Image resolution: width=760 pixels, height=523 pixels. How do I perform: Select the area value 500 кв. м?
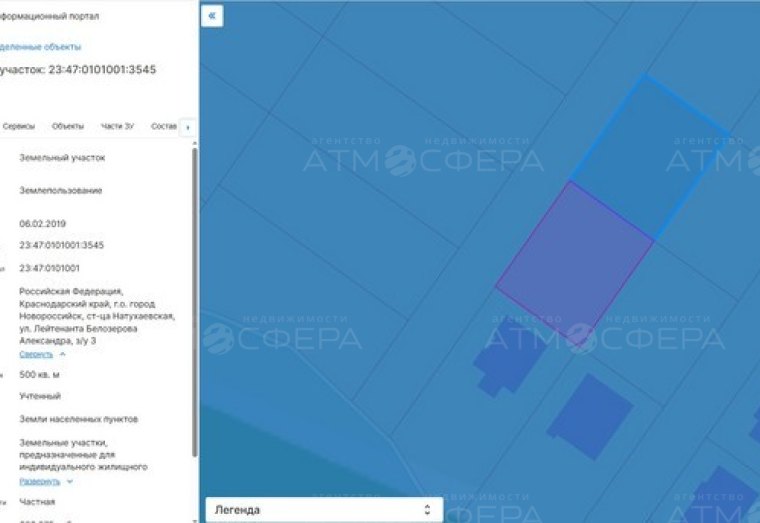pyautogui.click(x=39, y=375)
